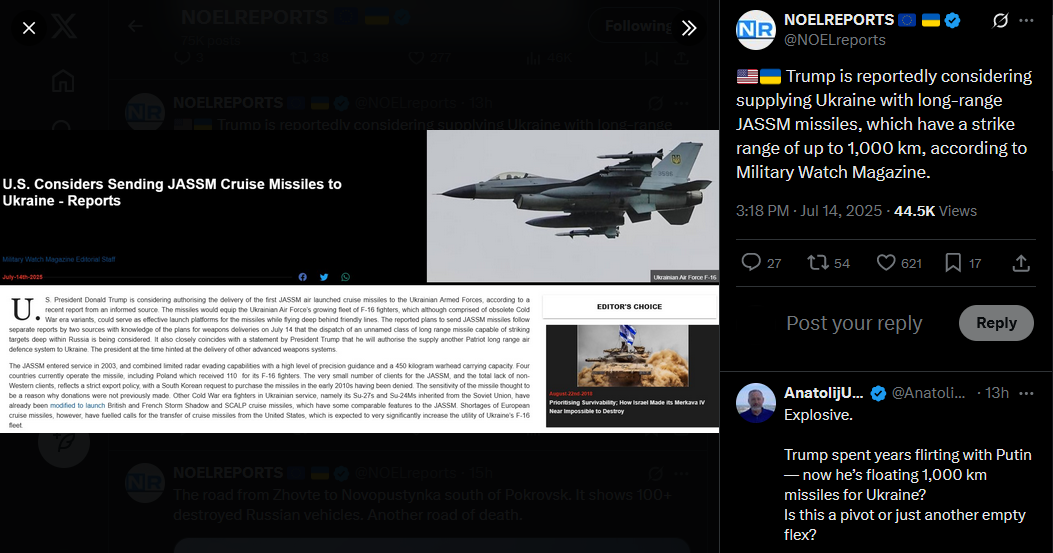This screenshot has height=553, width=1053.
Task: Click the dimmed compose post feather button
Action: click(64, 442)
